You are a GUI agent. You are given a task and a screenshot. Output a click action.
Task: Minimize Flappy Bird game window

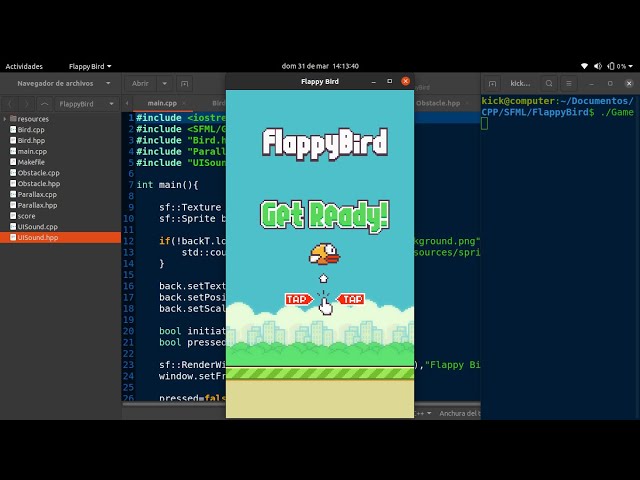[373, 82]
